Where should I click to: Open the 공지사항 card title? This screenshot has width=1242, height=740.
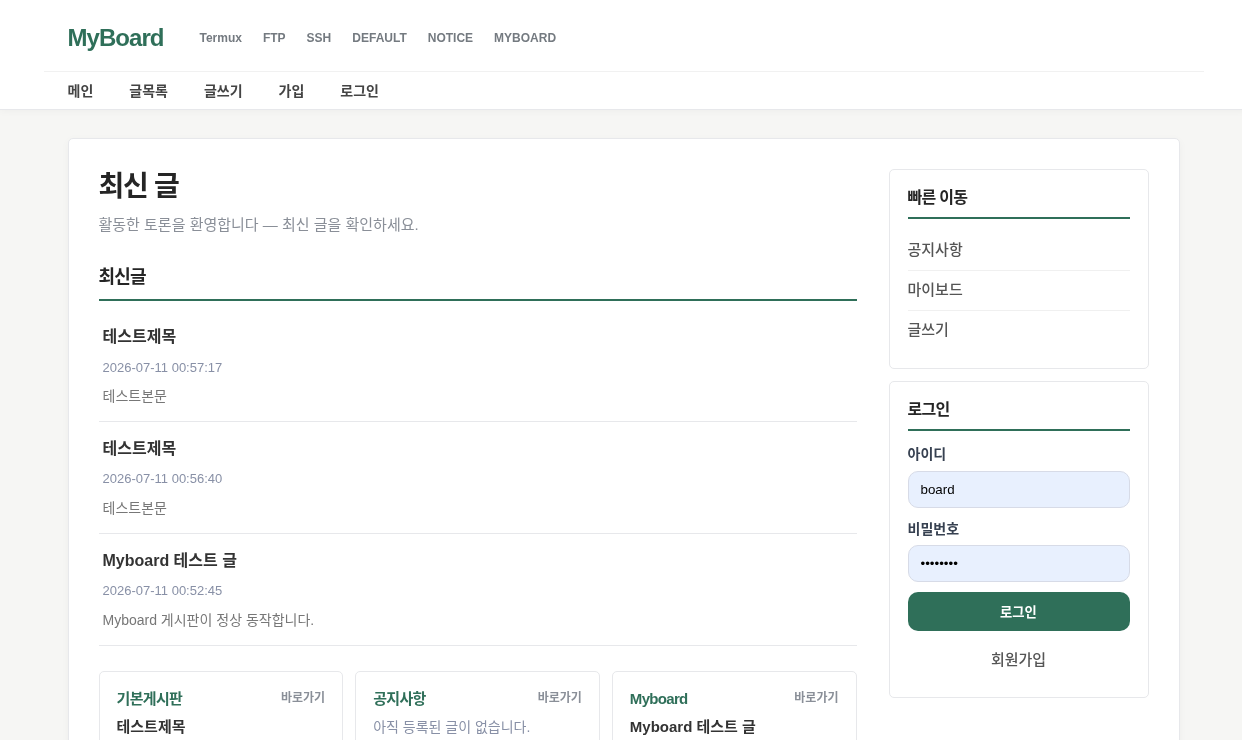click(399, 698)
